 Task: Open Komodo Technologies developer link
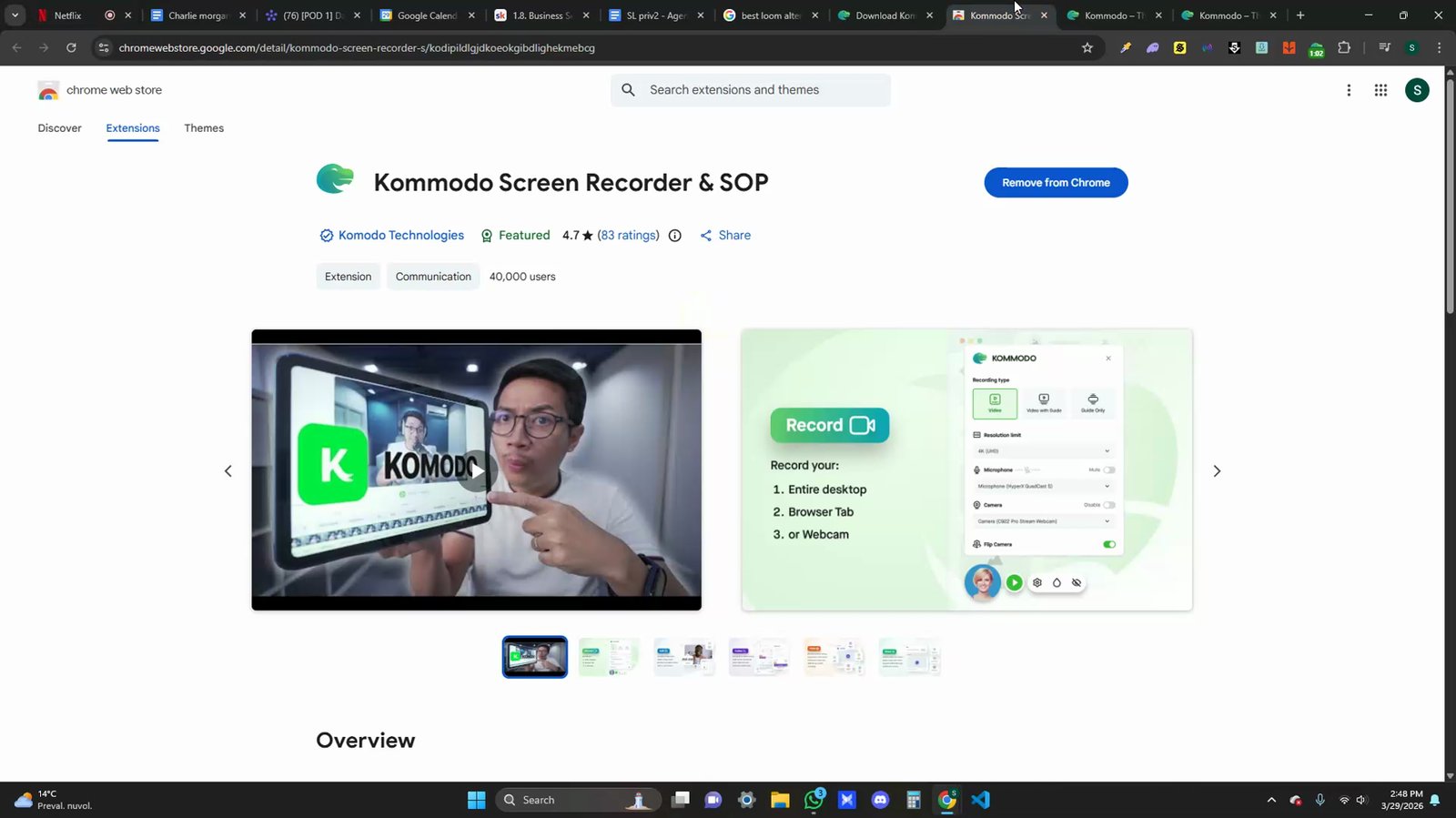tap(400, 235)
